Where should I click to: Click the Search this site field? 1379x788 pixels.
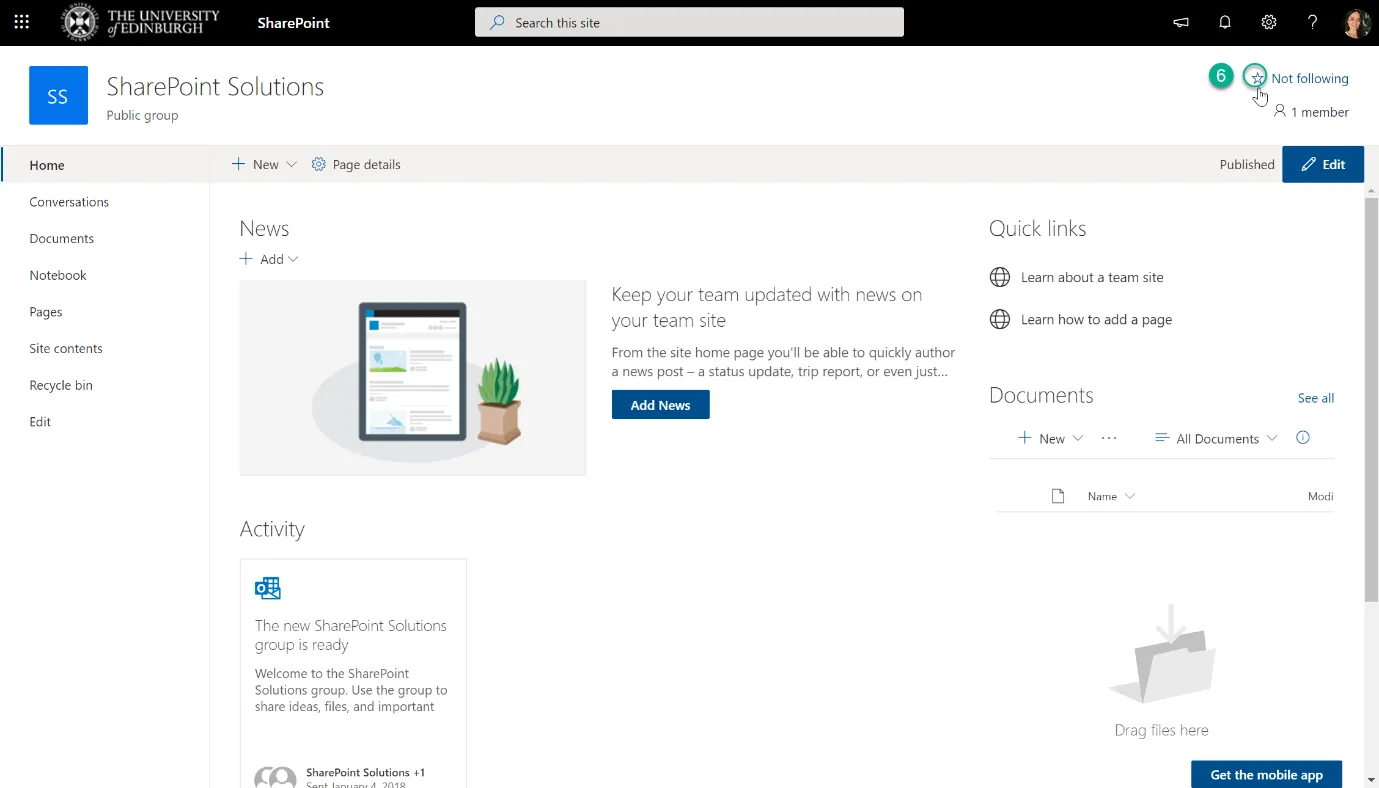tap(688, 21)
